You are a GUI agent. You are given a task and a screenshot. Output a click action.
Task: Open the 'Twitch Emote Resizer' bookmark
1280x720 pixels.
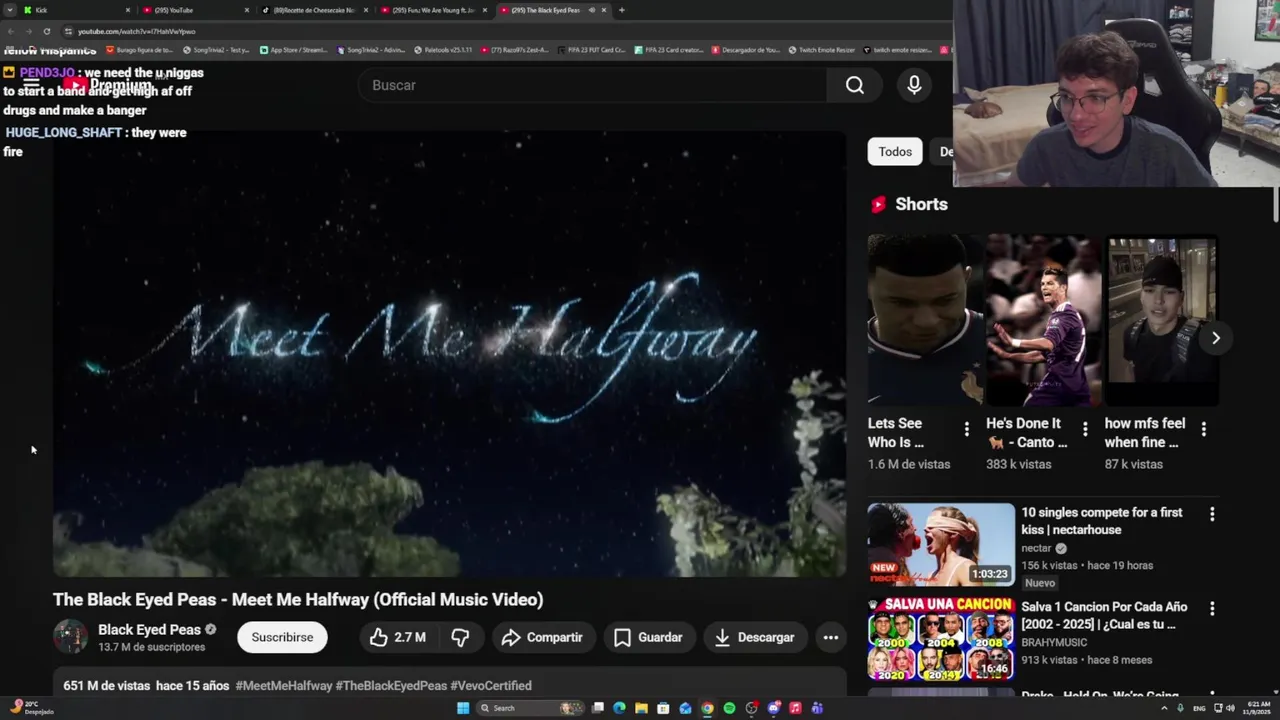point(822,50)
